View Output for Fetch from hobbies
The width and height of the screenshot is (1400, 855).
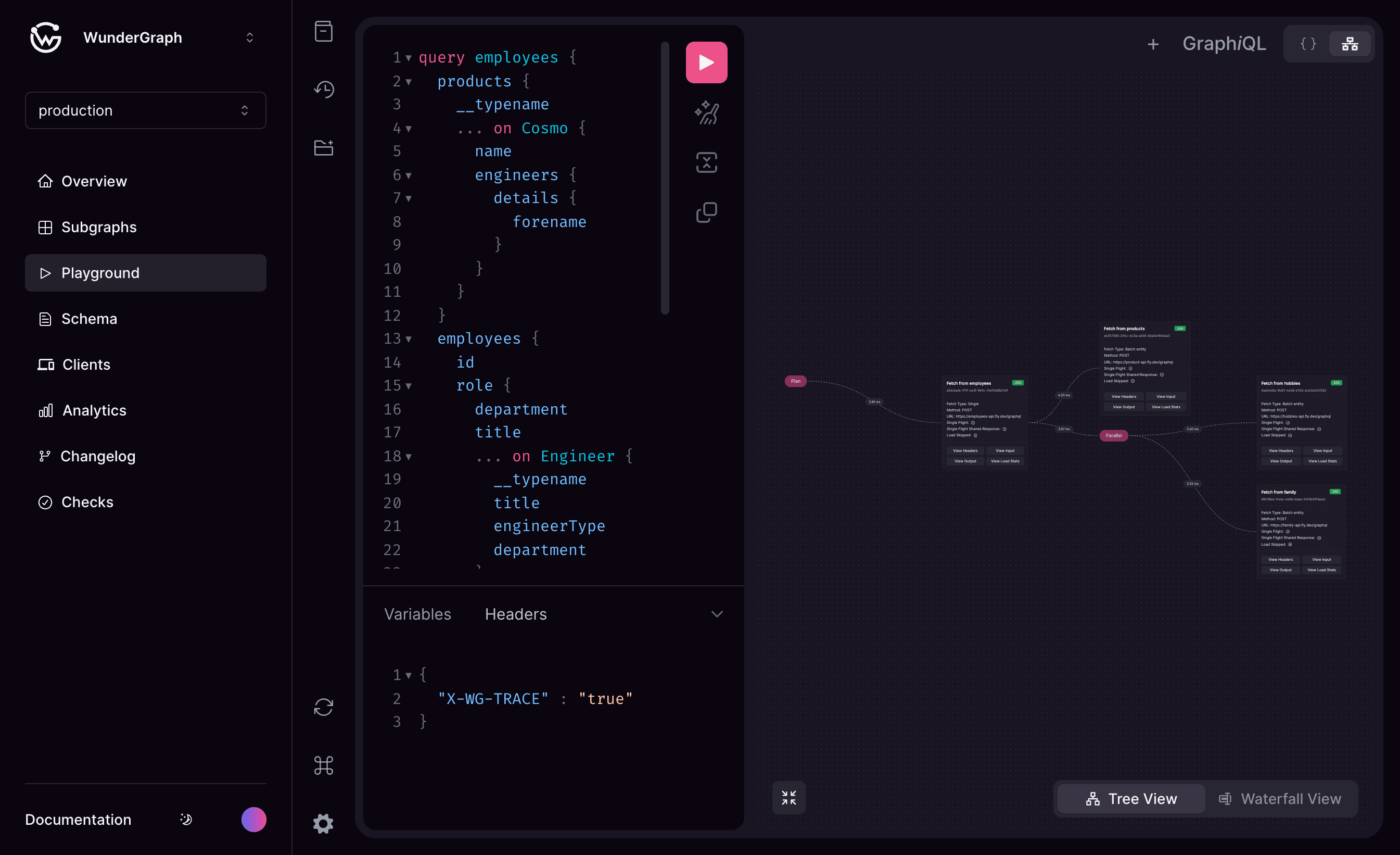tap(1281, 461)
